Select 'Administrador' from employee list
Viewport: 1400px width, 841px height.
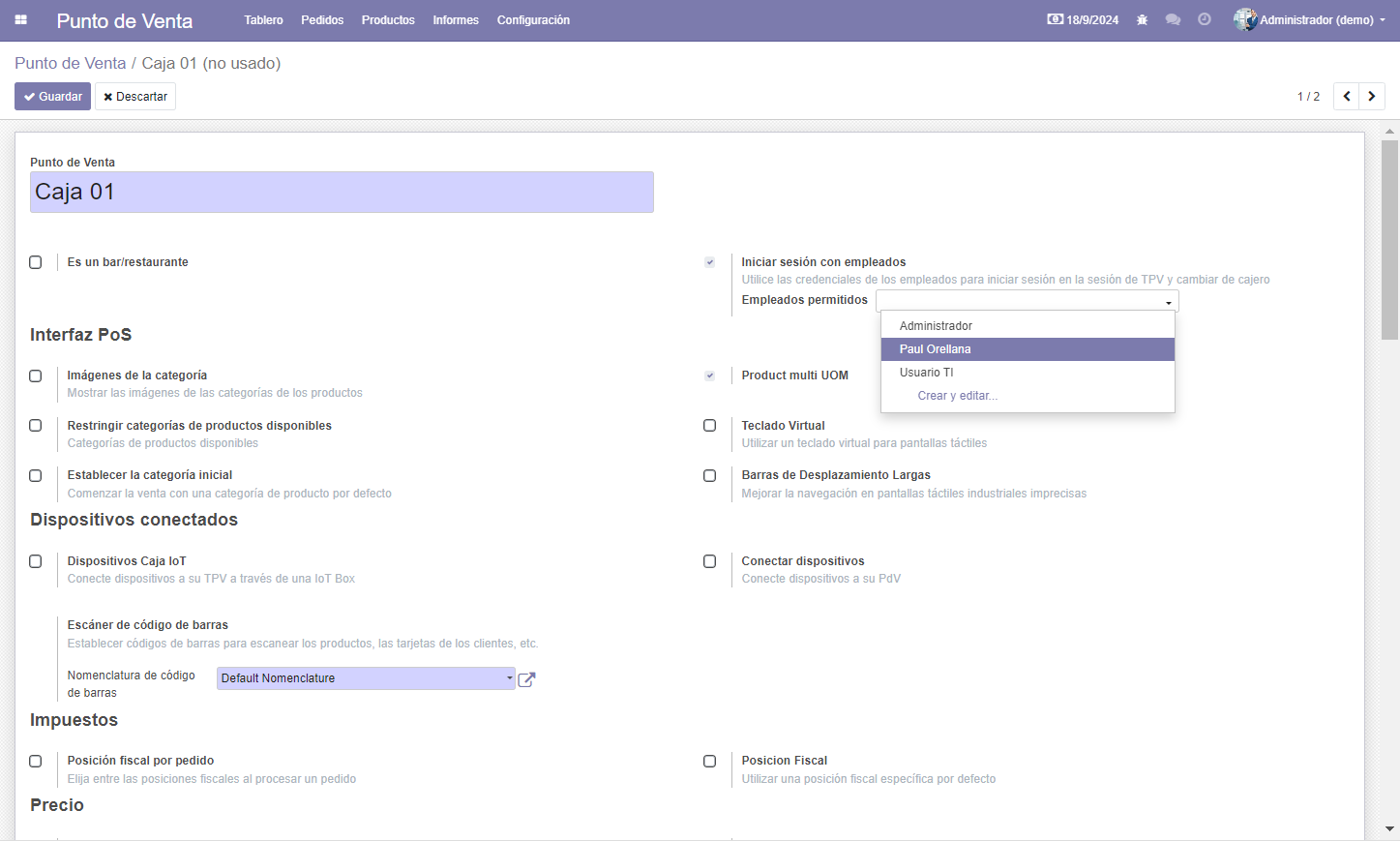1028,326
